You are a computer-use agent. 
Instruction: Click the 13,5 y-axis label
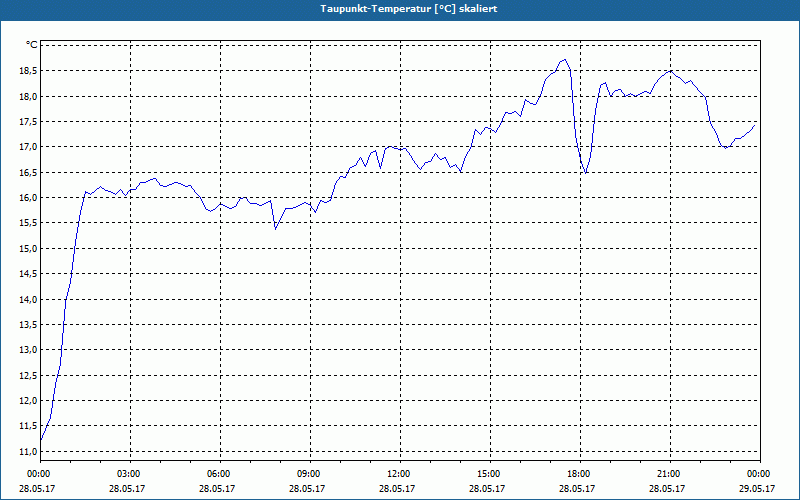click(29, 324)
